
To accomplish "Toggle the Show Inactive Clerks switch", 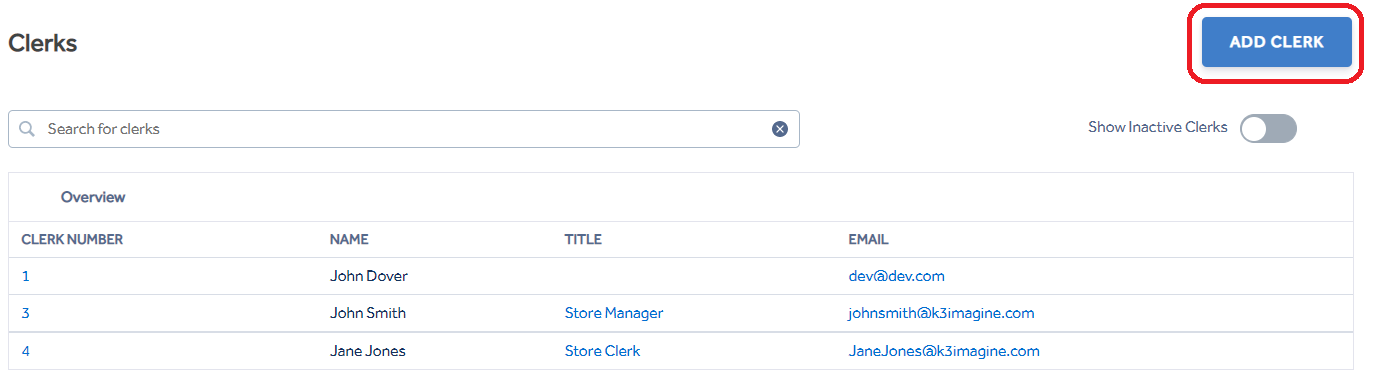I will click(1268, 128).
